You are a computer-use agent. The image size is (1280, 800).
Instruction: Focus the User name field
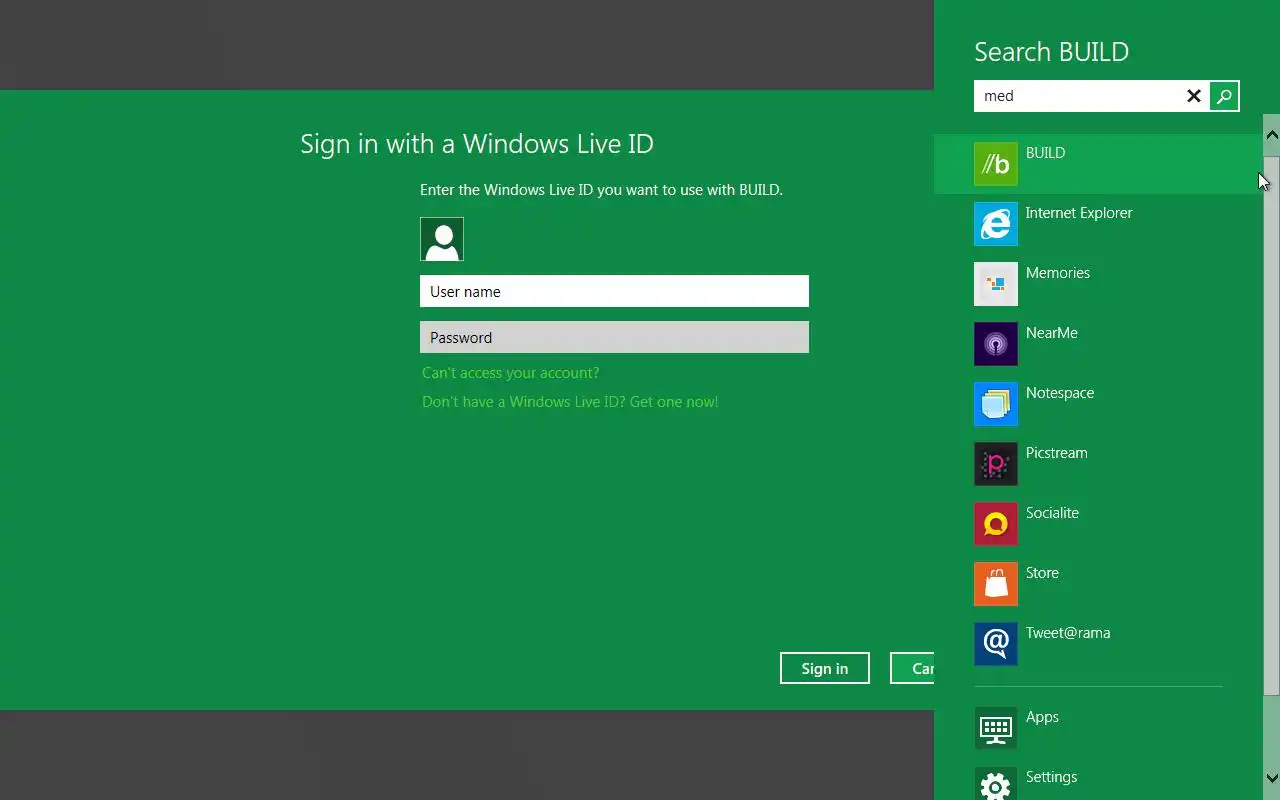614,291
